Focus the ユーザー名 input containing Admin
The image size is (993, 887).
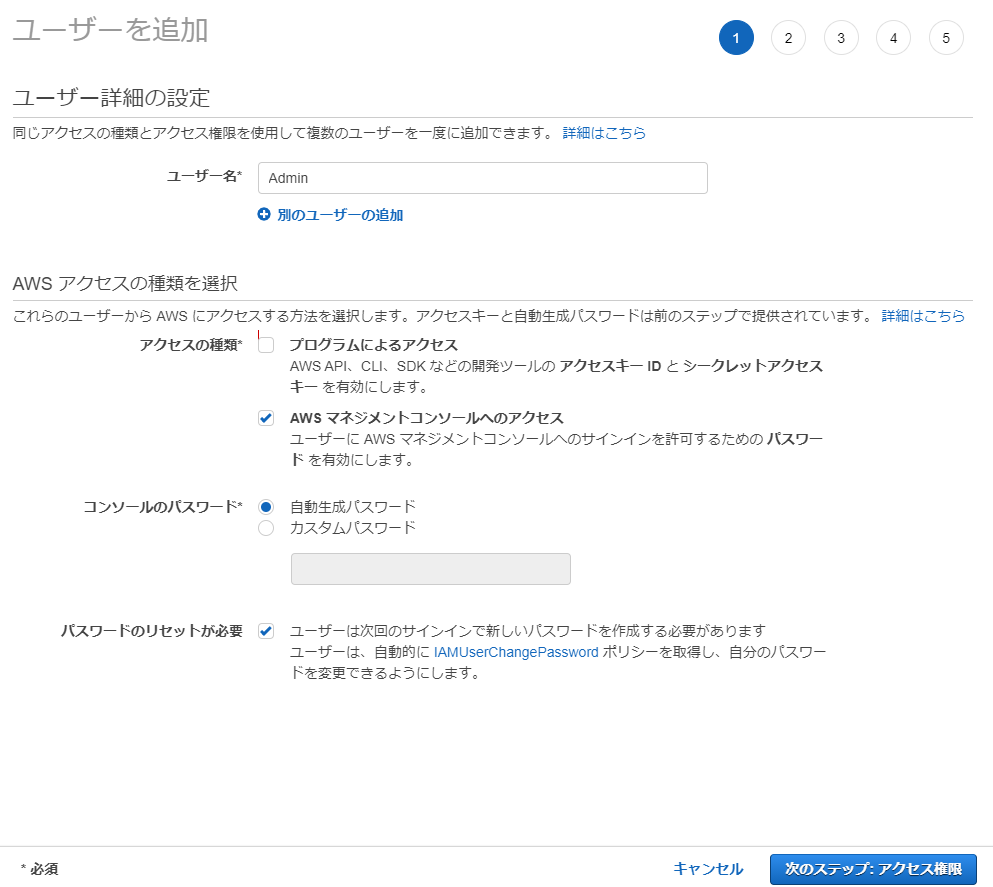(x=483, y=178)
